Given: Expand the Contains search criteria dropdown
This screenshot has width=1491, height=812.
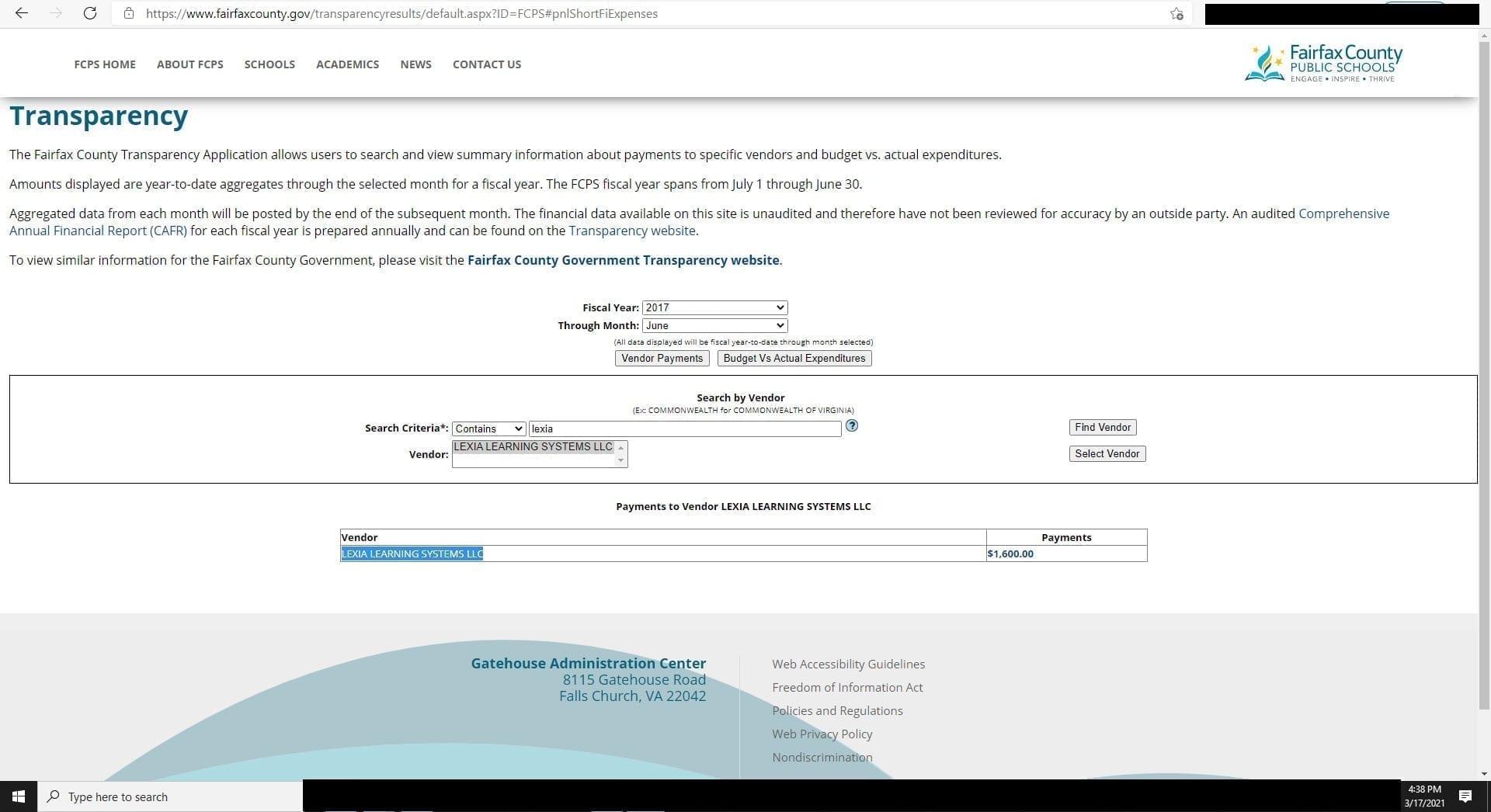Looking at the screenshot, I should [488, 429].
